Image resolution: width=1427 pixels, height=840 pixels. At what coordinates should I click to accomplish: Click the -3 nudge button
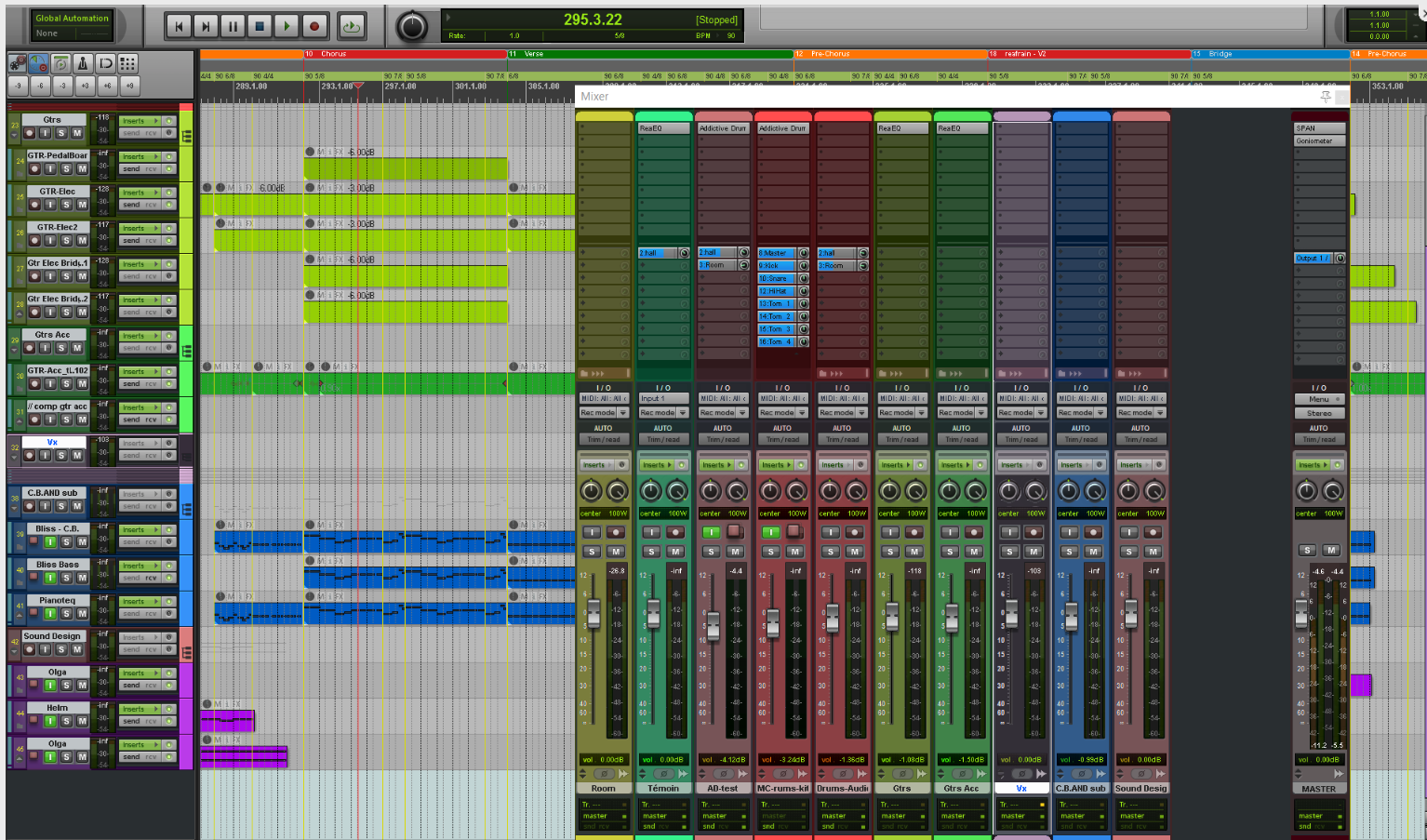pos(62,86)
